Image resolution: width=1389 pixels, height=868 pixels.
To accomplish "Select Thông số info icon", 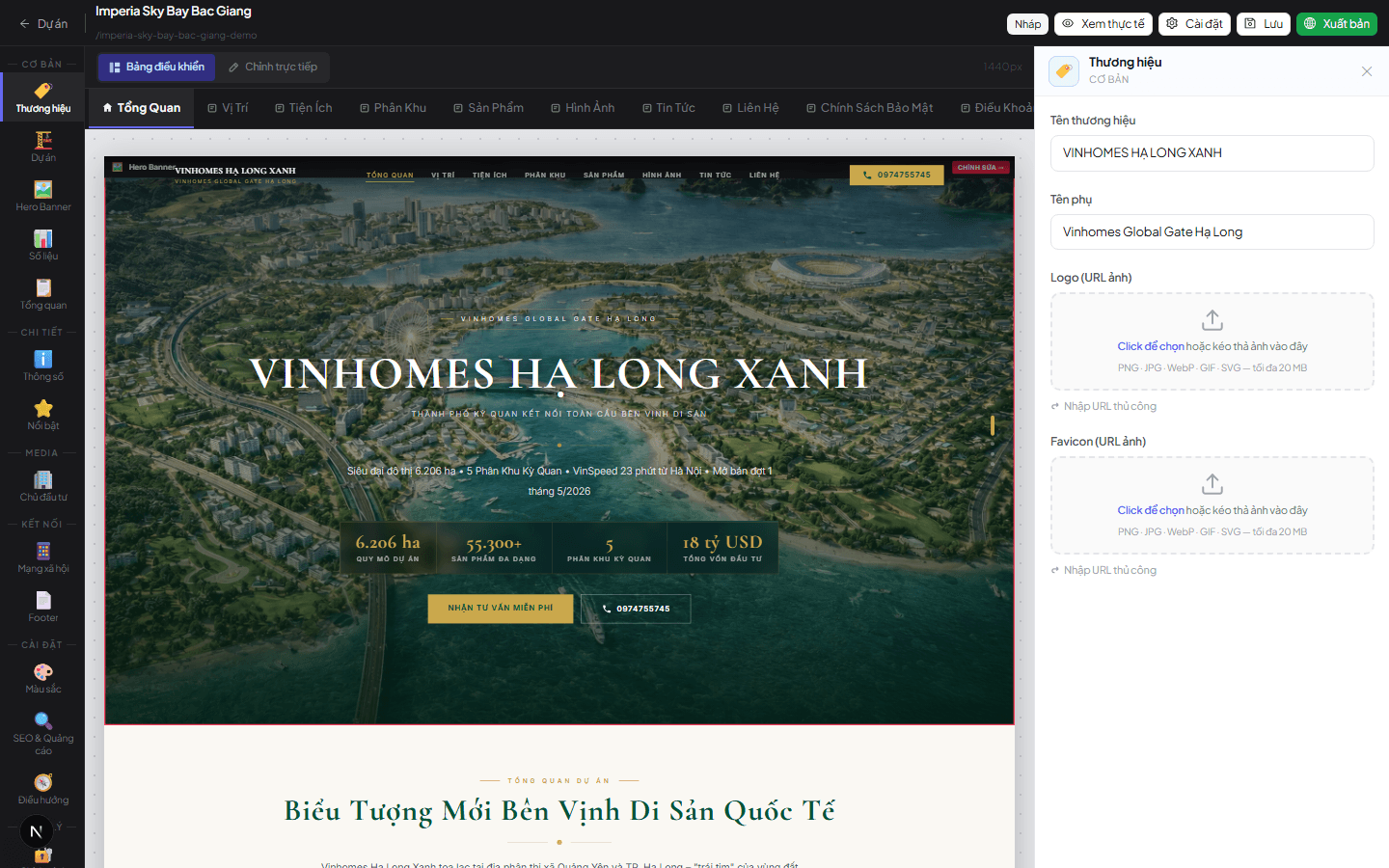I will (42, 366).
